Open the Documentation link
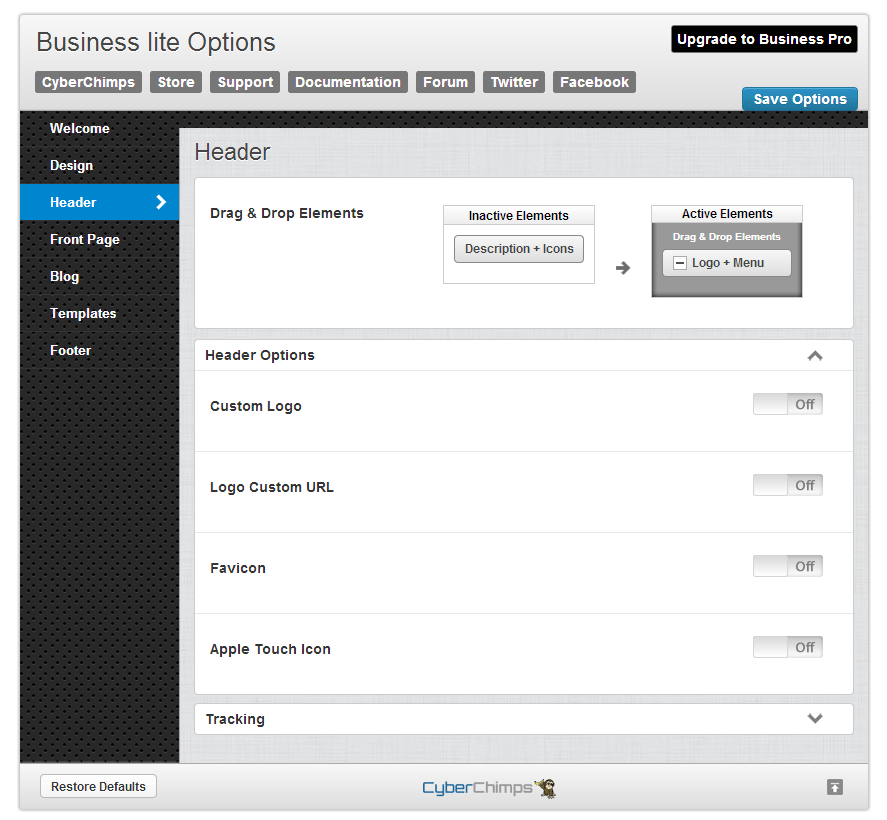The height and width of the screenshot is (820, 887). (348, 82)
